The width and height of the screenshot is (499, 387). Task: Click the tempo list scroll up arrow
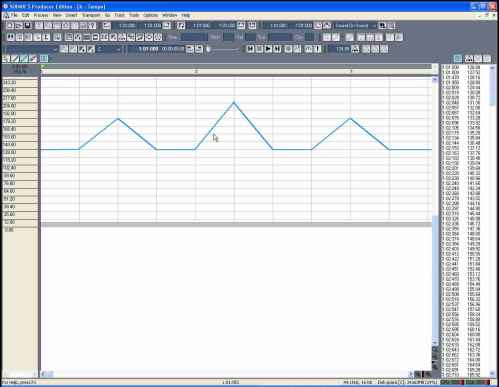tap(492, 68)
